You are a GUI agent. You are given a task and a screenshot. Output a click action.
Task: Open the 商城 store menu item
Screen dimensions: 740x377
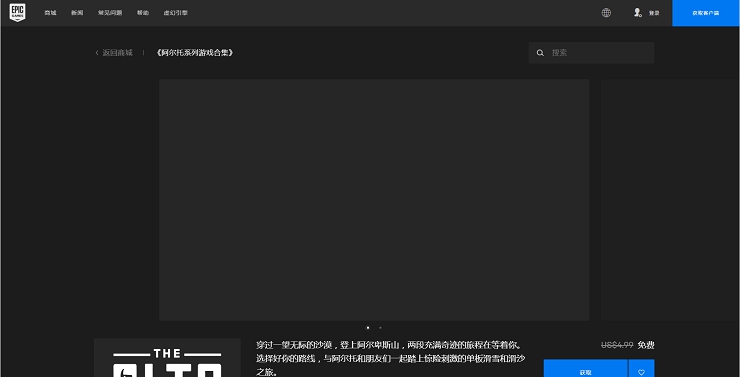coord(50,13)
